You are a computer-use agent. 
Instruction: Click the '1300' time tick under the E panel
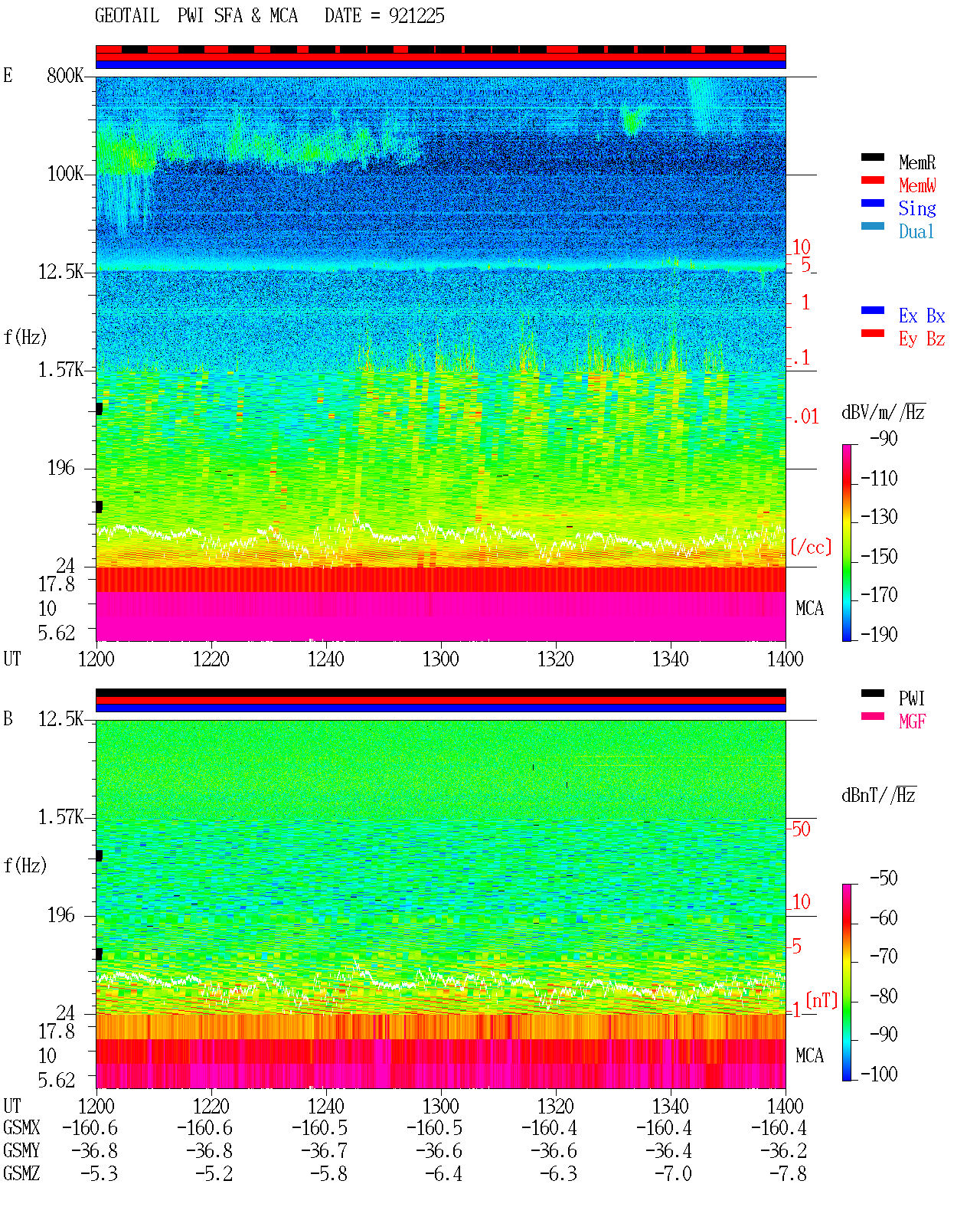441,659
